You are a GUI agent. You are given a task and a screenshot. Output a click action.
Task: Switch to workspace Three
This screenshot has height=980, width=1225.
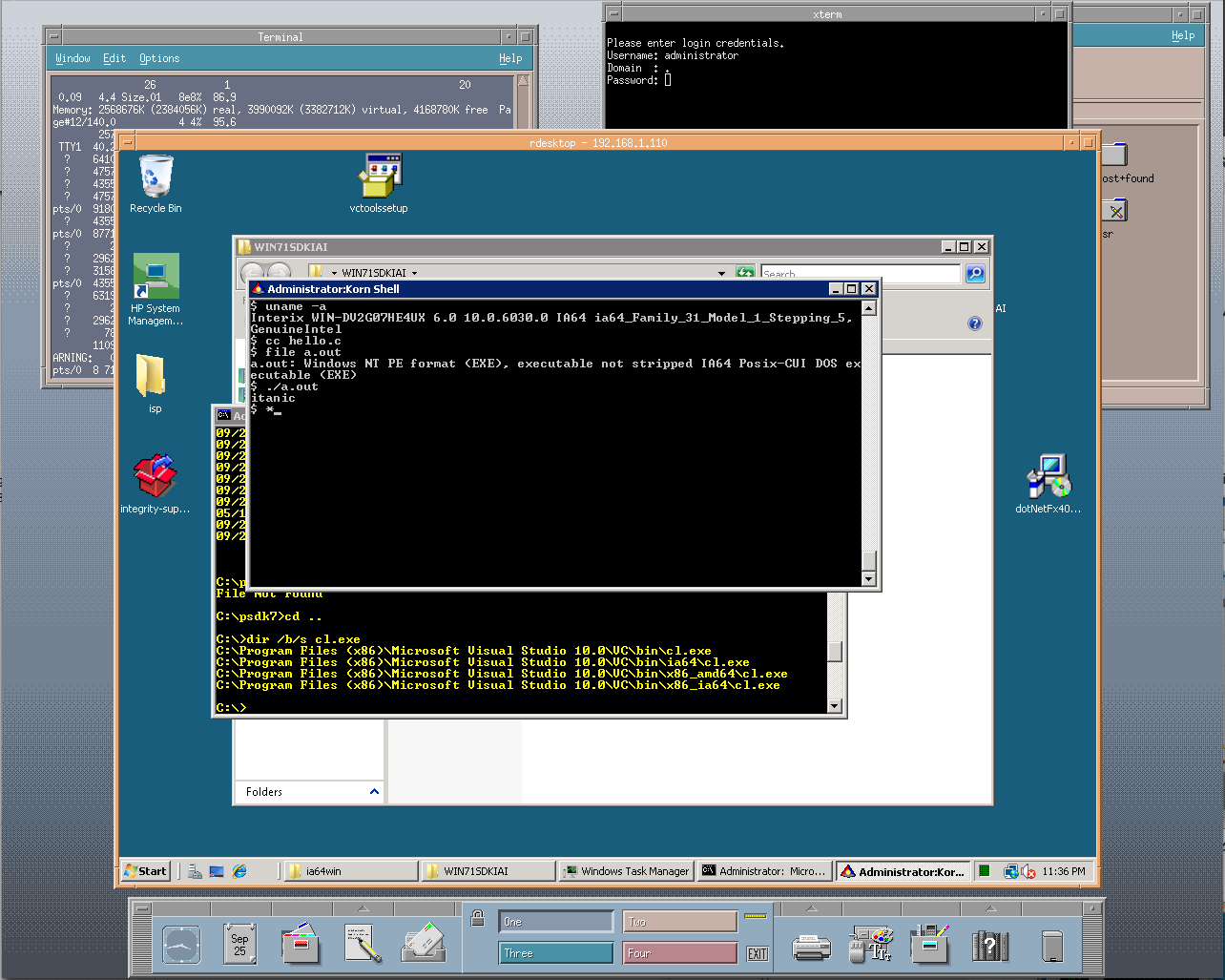555,952
